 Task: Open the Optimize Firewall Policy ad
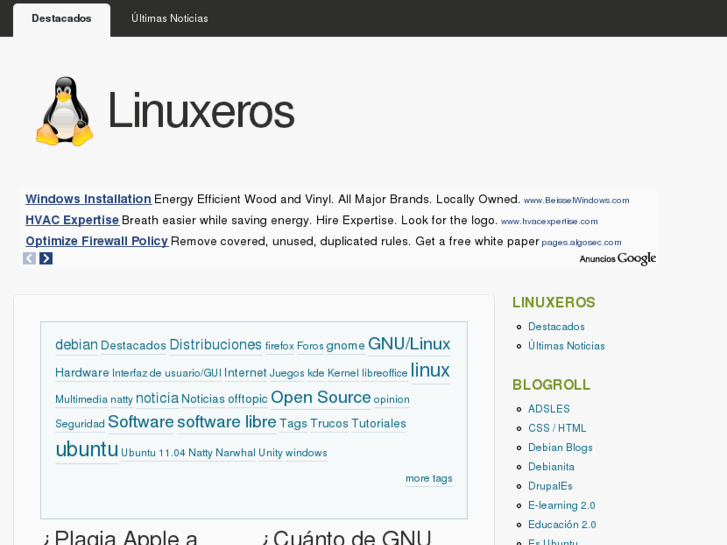(96, 241)
